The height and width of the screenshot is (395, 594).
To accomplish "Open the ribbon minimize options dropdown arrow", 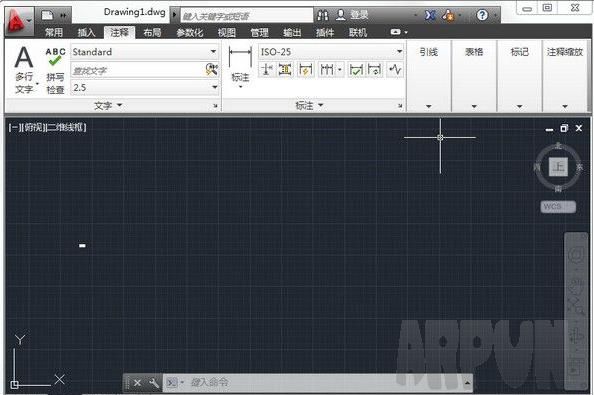I will point(406,33).
